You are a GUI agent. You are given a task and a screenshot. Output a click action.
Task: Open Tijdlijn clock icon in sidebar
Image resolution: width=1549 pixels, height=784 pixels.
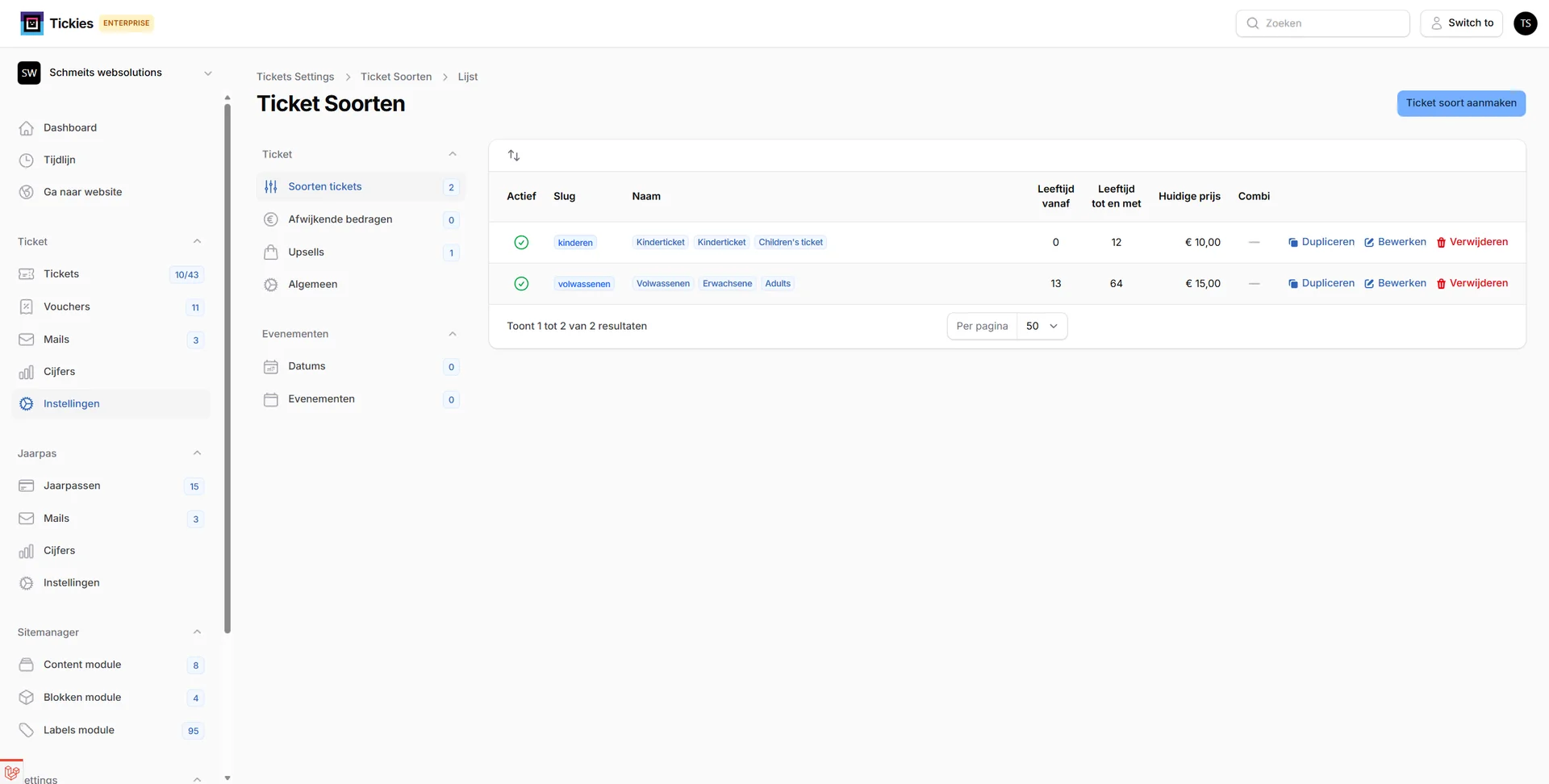click(x=27, y=161)
